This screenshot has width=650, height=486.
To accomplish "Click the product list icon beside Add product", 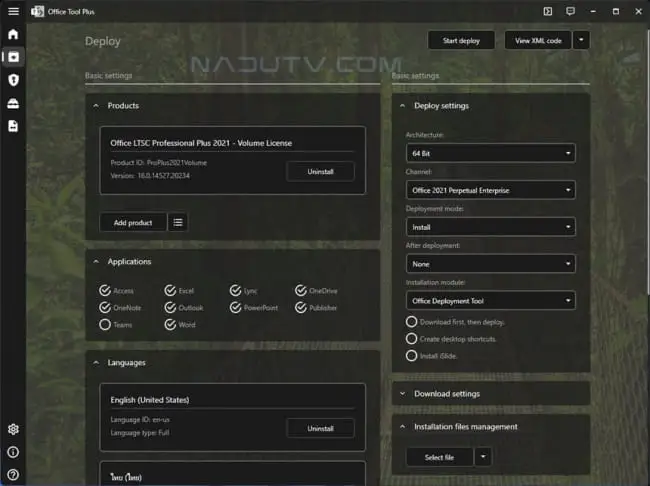I will (x=178, y=223).
